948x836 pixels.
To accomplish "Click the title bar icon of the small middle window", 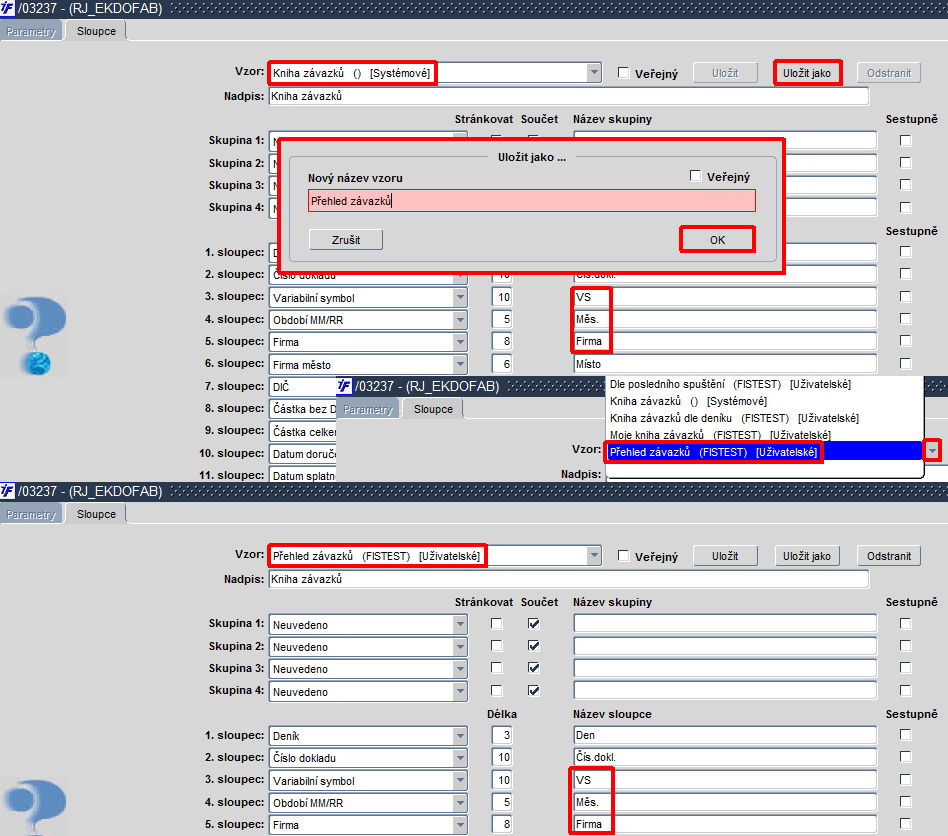I will pyautogui.click(x=344, y=386).
